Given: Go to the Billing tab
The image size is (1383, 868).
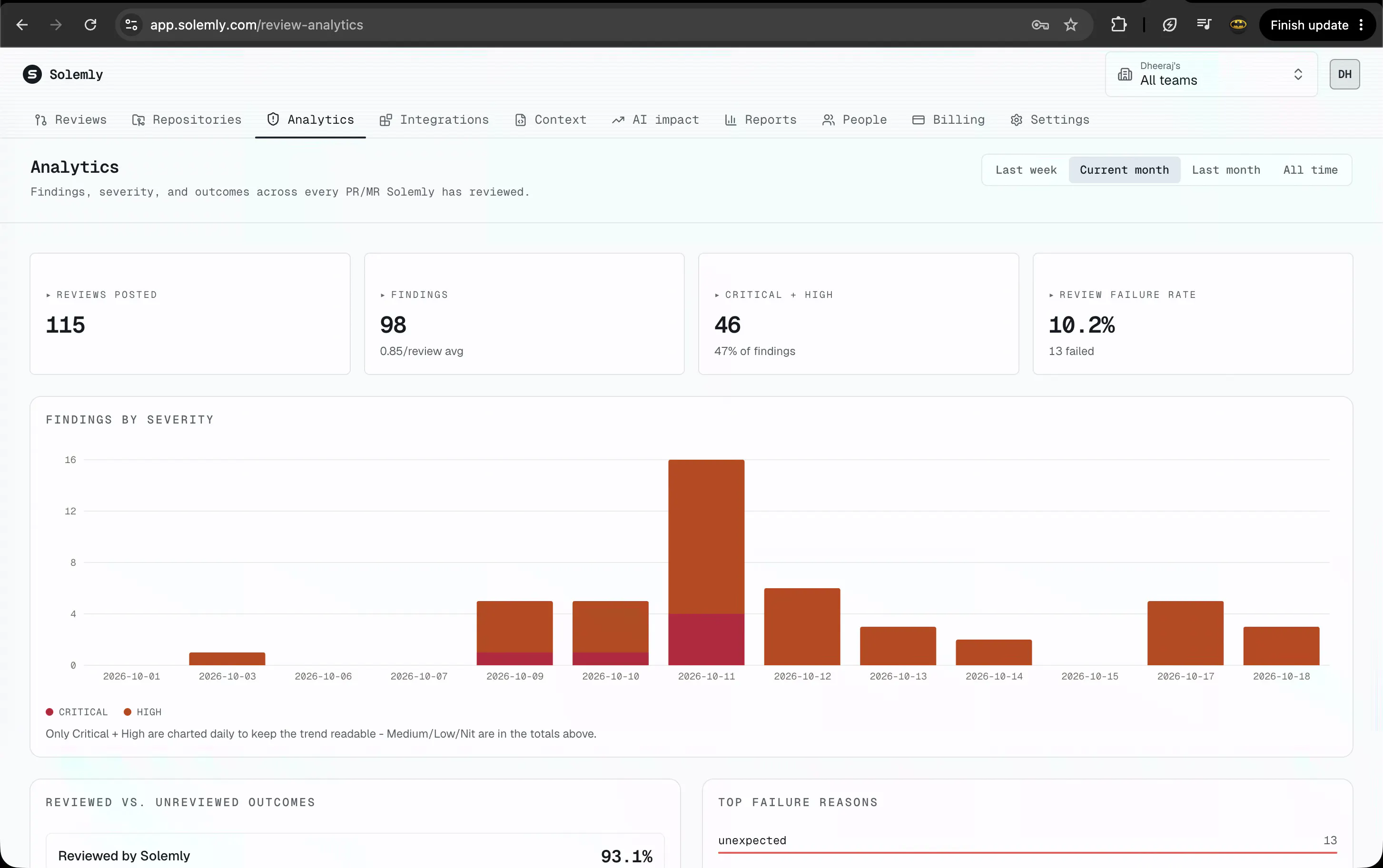Looking at the screenshot, I should [948, 119].
